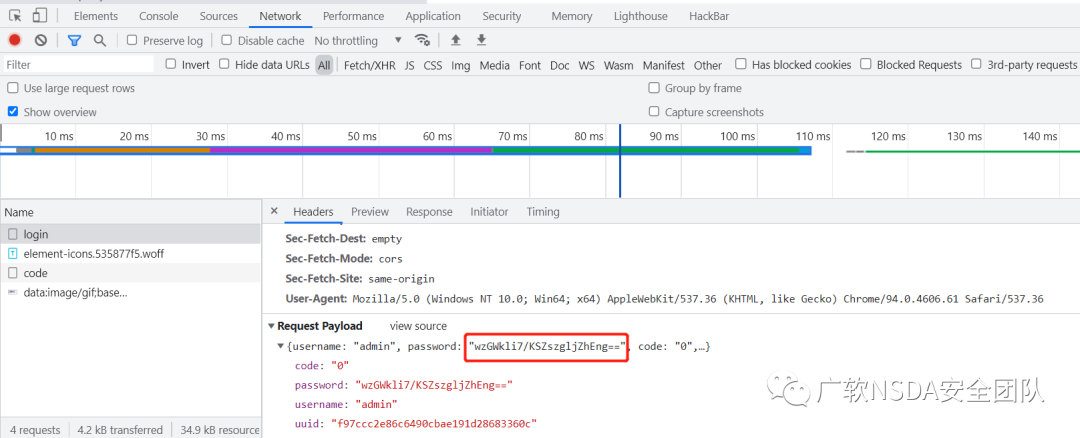This screenshot has width=1080, height=438.
Task: Filter requests by JS
Action: pos(409,65)
